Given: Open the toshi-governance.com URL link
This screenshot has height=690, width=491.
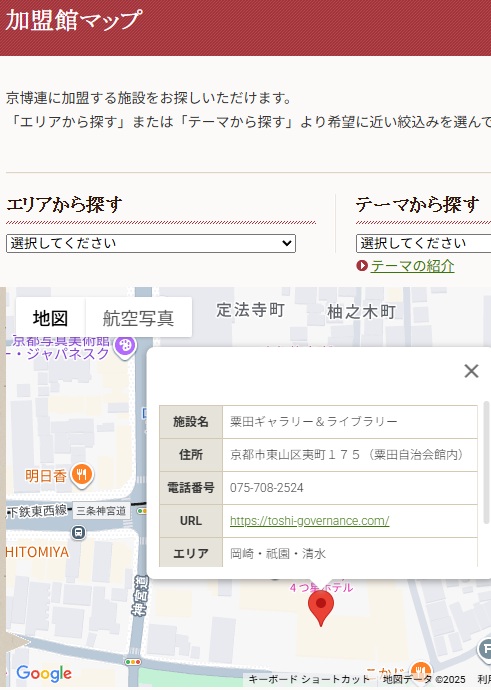Looking at the screenshot, I should tap(309, 521).
